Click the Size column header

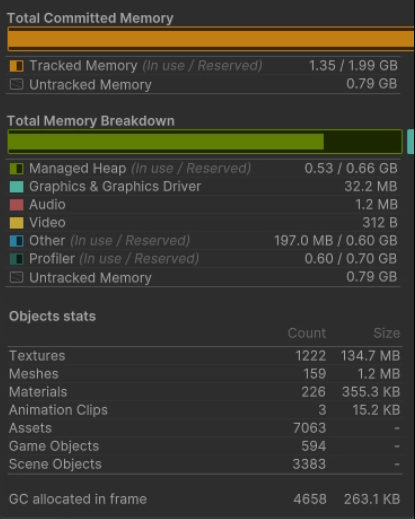pyautogui.click(x=387, y=333)
